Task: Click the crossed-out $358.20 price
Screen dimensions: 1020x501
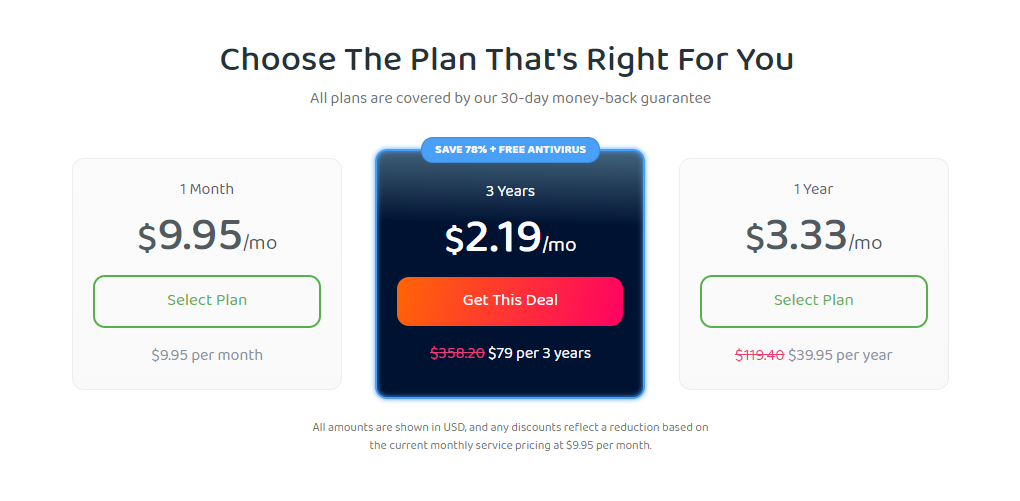Action: pos(457,353)
